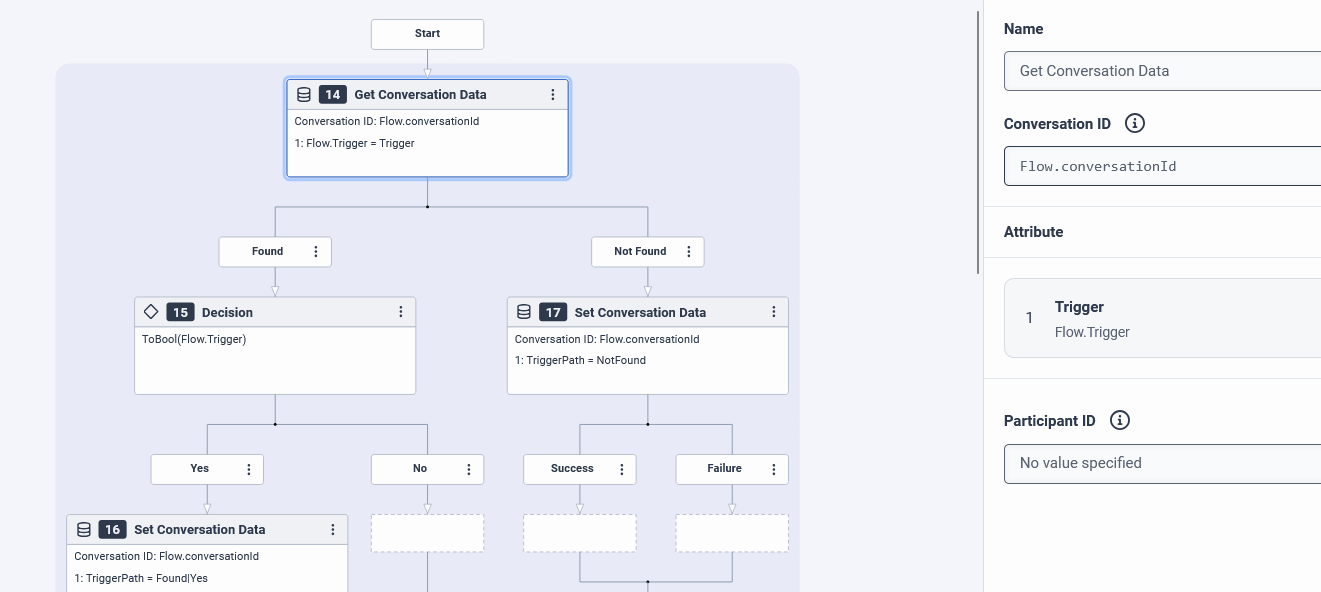Click info icon beside Conversation ID label
Viewport: 1321px width, 592px height.
coord(1135,124)
